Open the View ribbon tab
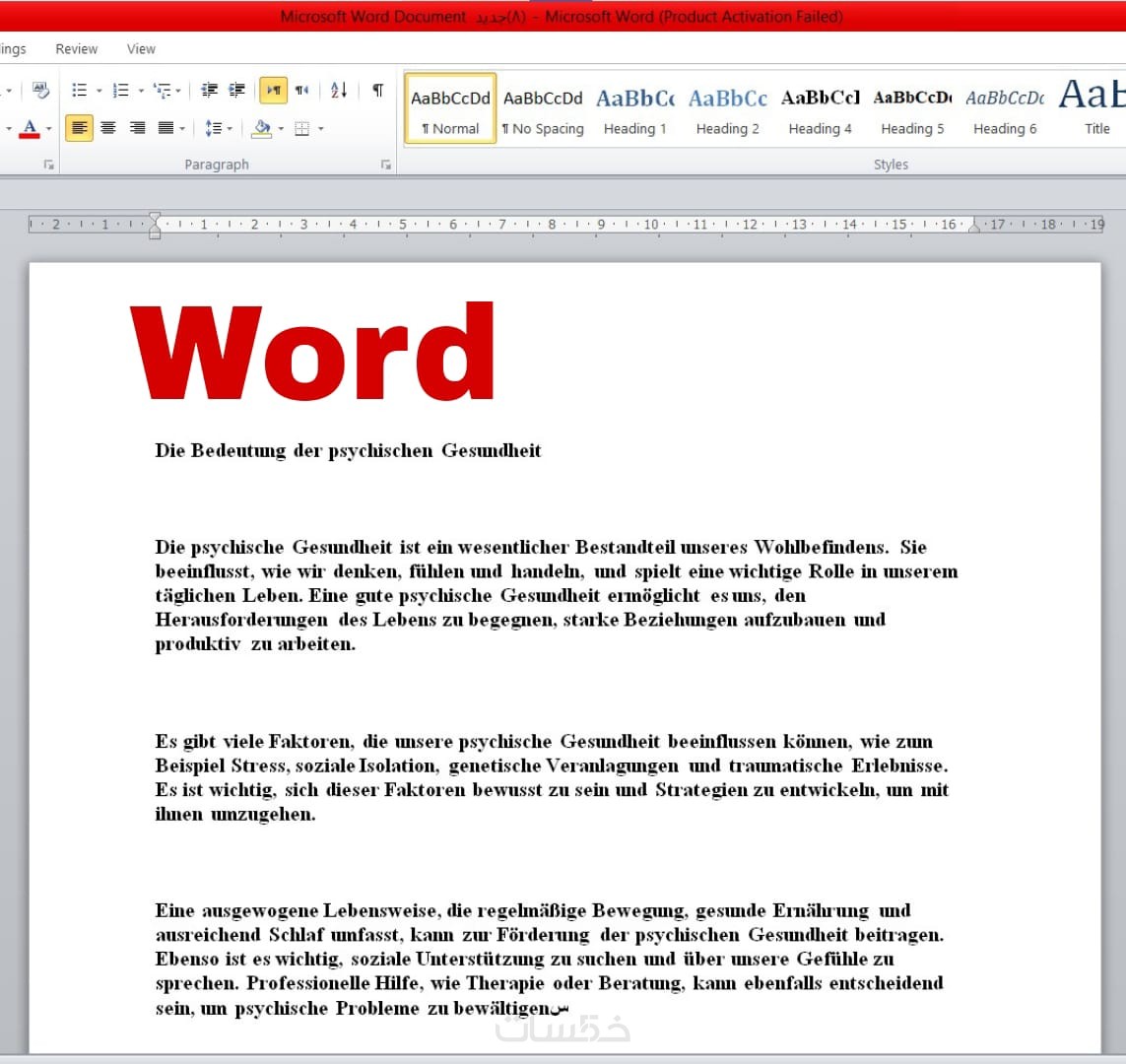1126x1064 pixels. tap(141, 49)
